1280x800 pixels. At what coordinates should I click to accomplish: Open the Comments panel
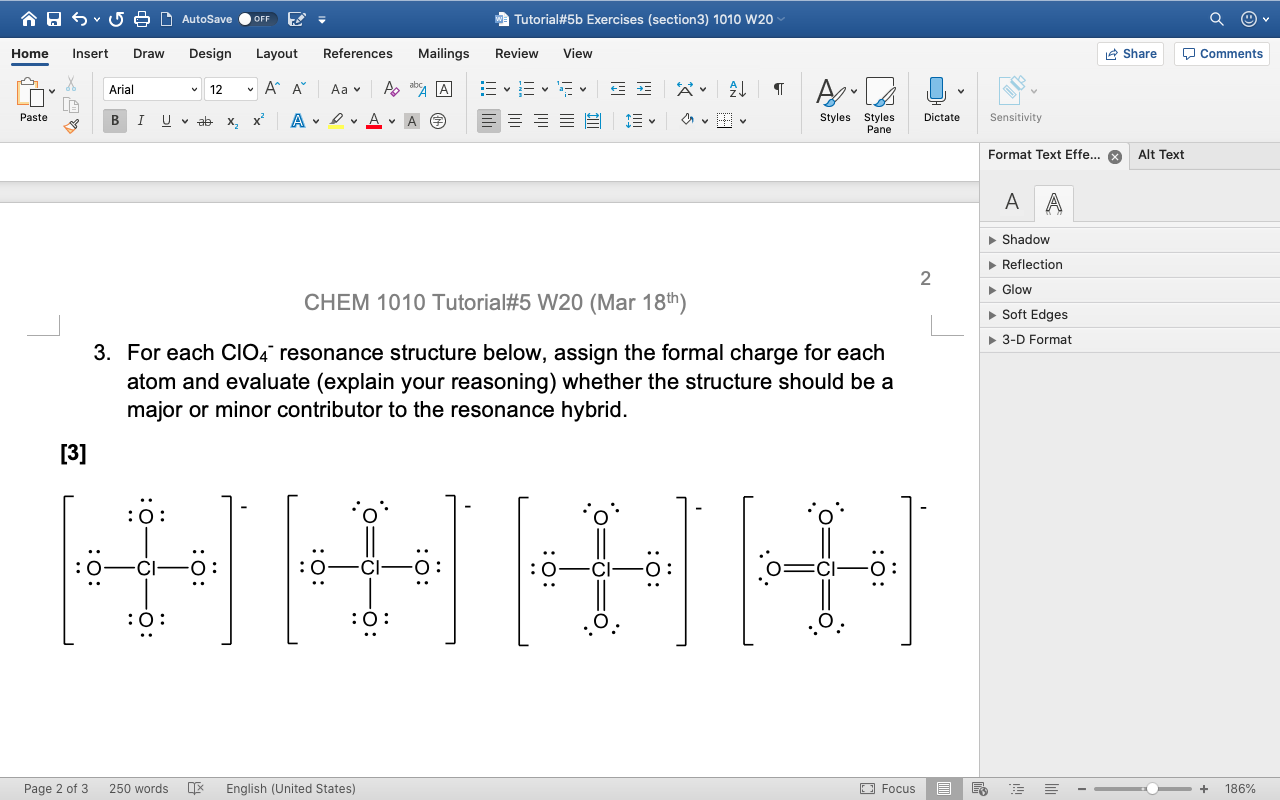pos(1221,54)
